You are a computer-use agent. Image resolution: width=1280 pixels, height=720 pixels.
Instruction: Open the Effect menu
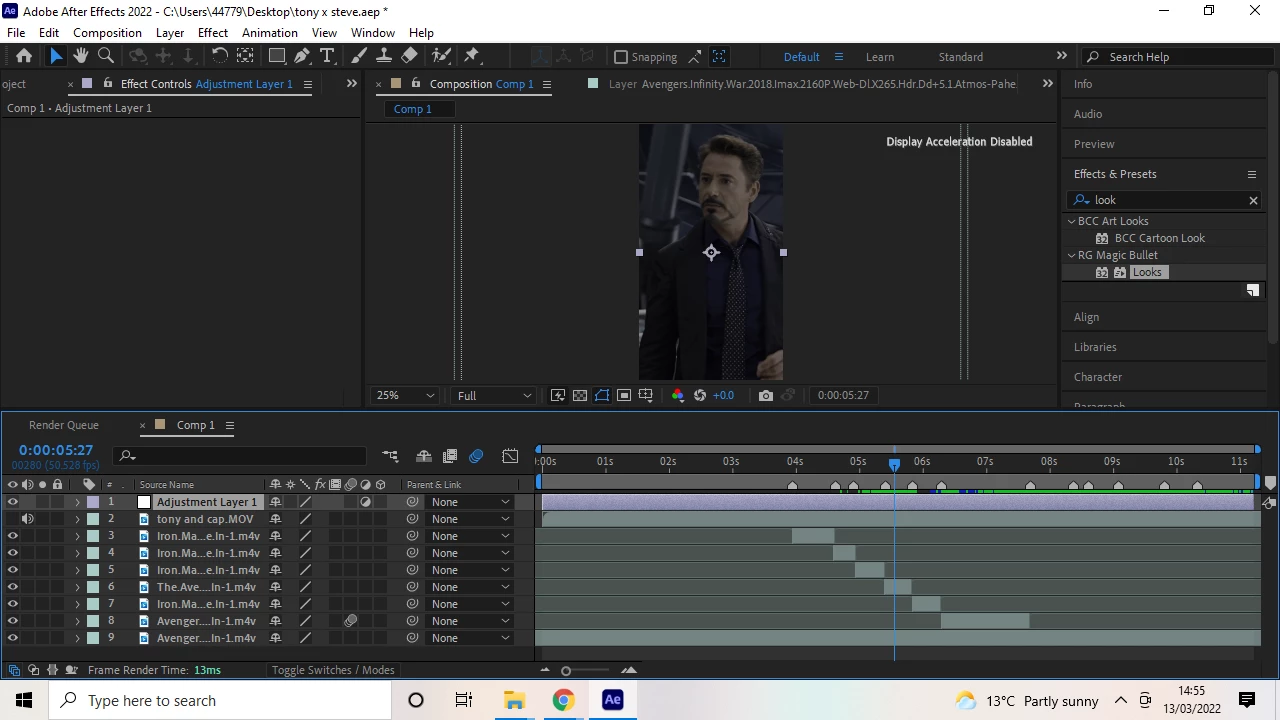tap(213, 33)
